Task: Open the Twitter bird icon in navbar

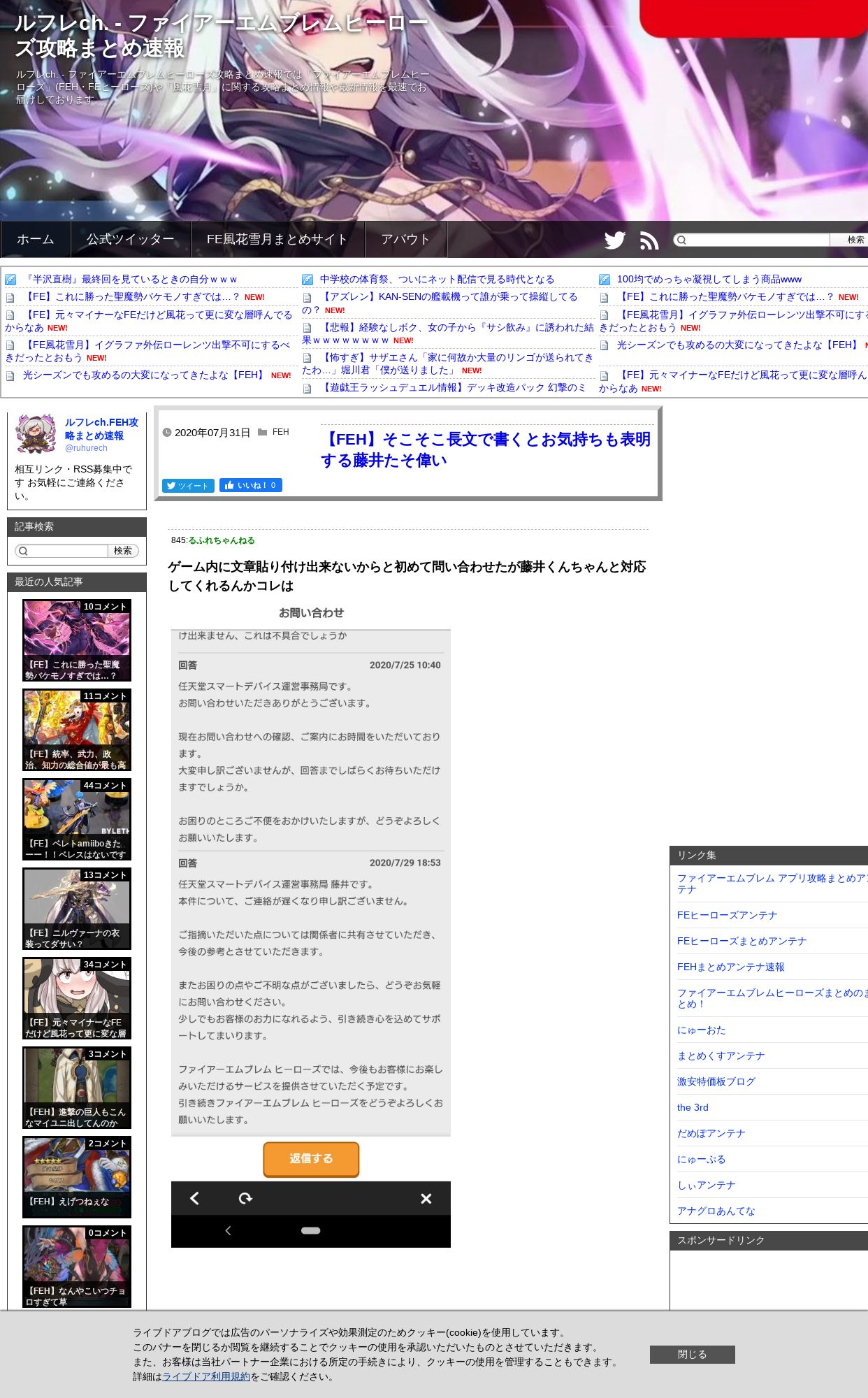Action: [x=615, y=240]
